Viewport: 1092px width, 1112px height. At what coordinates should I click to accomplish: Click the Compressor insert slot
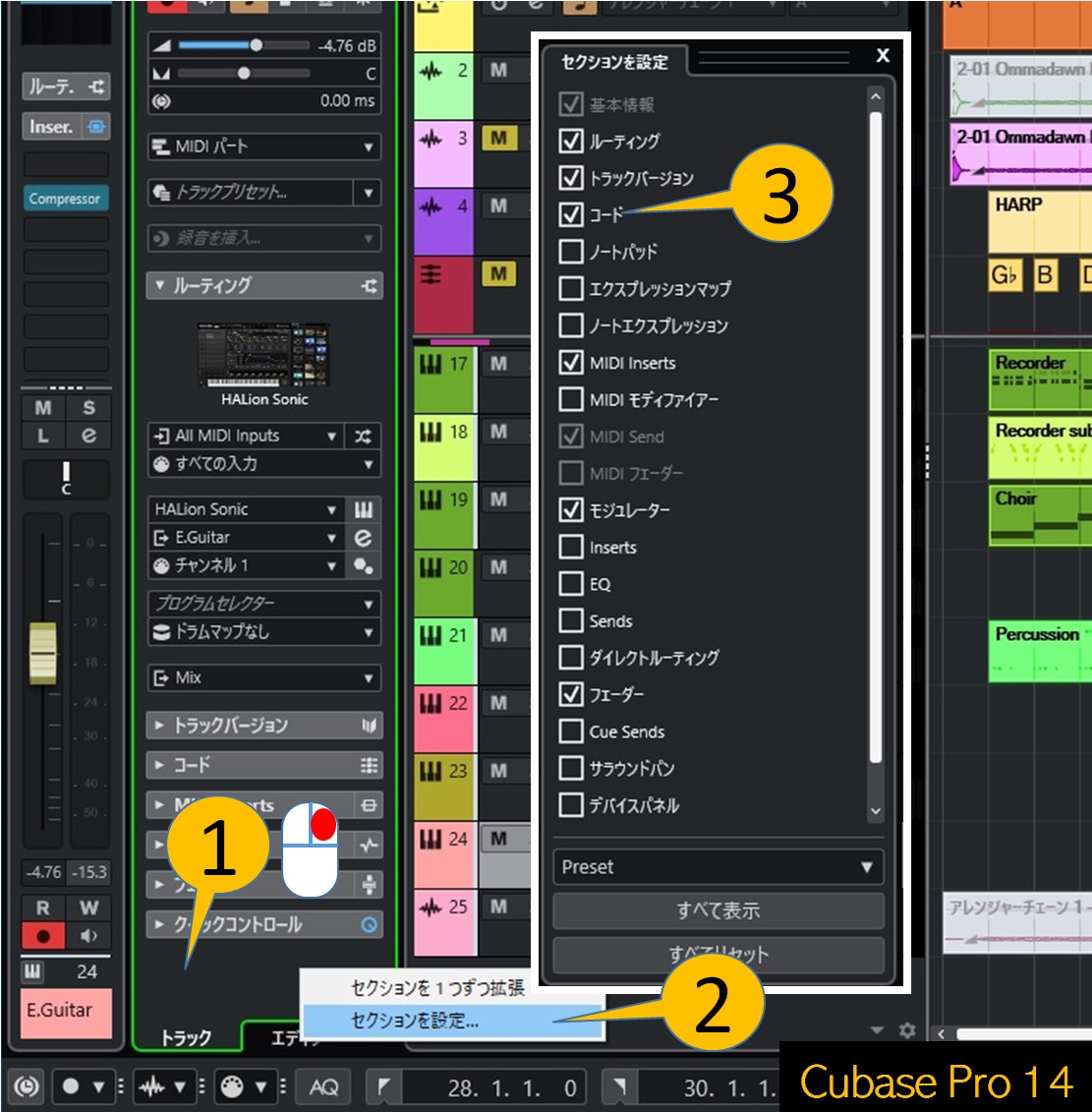[65, 199]
